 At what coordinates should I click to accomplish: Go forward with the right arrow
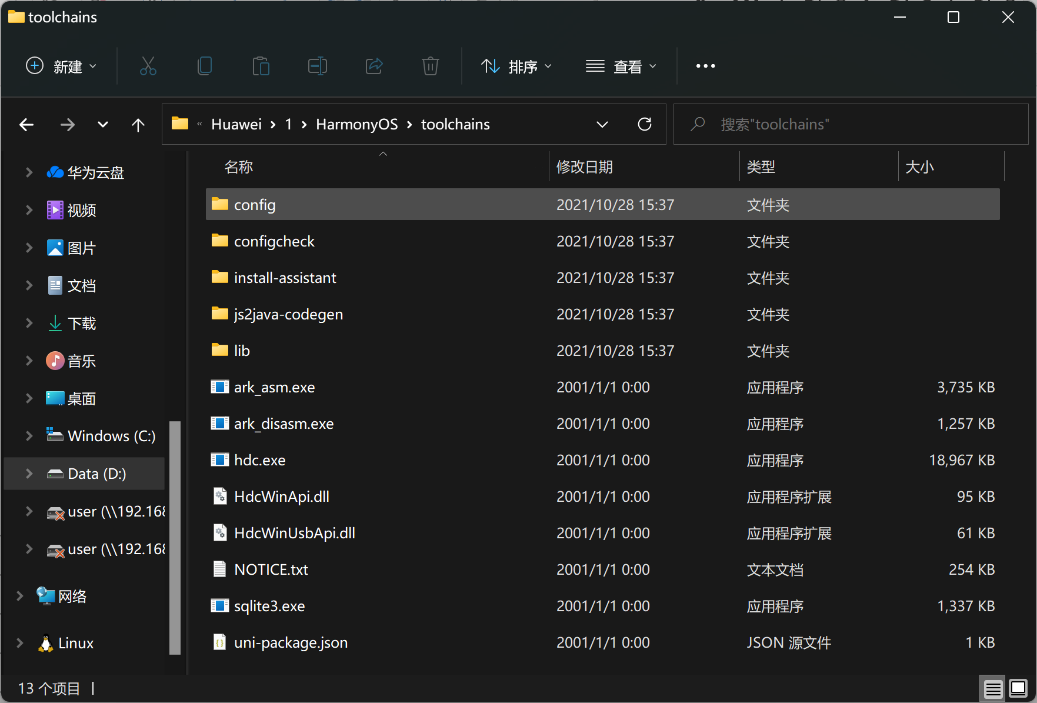(67, 124)
